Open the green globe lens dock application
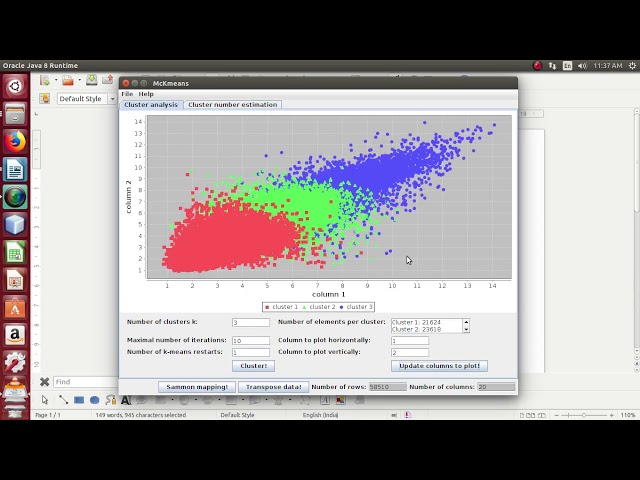 [x=15, y=197]
